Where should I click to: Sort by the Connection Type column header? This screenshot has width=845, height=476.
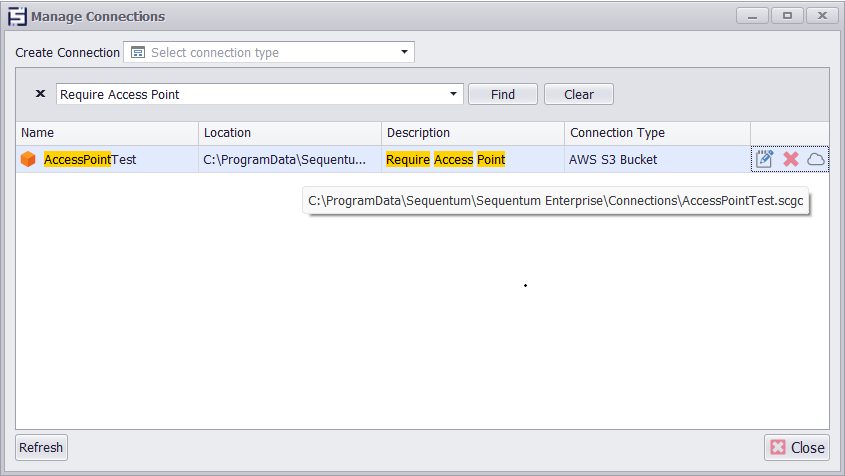(x=657, y=133)
